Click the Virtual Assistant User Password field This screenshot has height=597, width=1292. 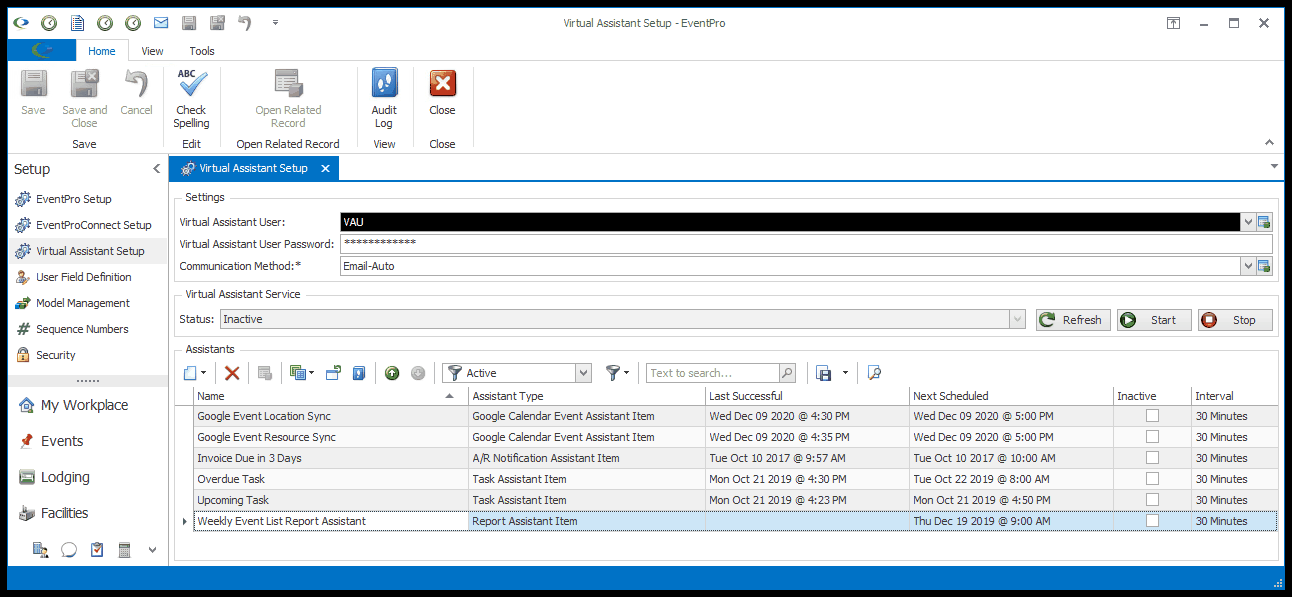pyautogui.click(x=806, y=244)
